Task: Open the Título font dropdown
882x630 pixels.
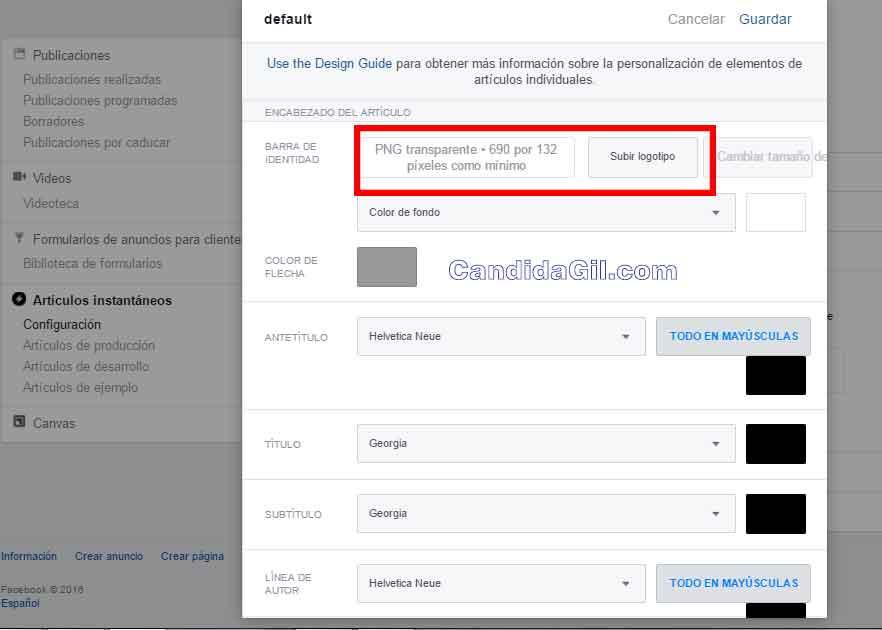Action: [546, 444]
